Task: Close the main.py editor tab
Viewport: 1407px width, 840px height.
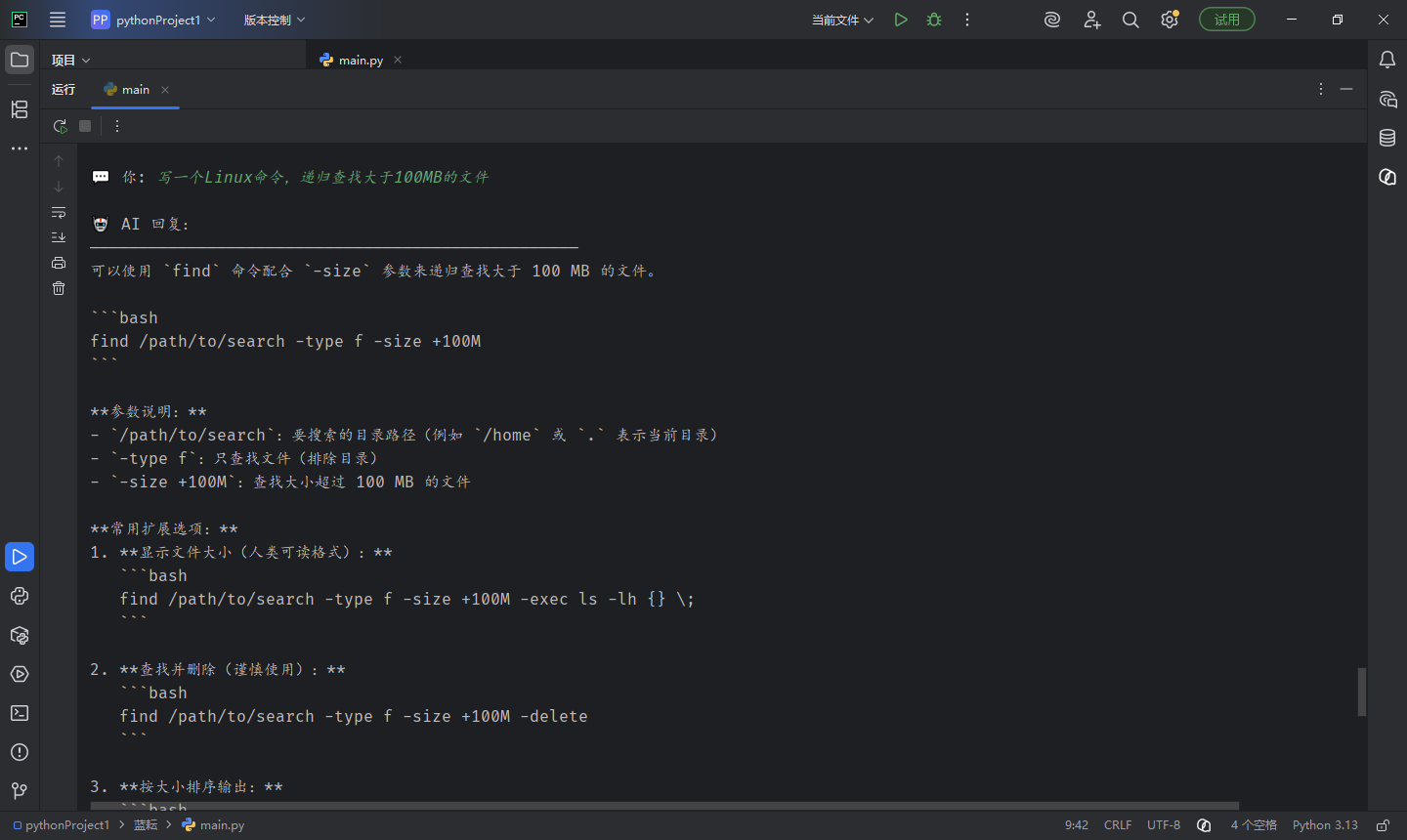Action: tap(398, 60)
